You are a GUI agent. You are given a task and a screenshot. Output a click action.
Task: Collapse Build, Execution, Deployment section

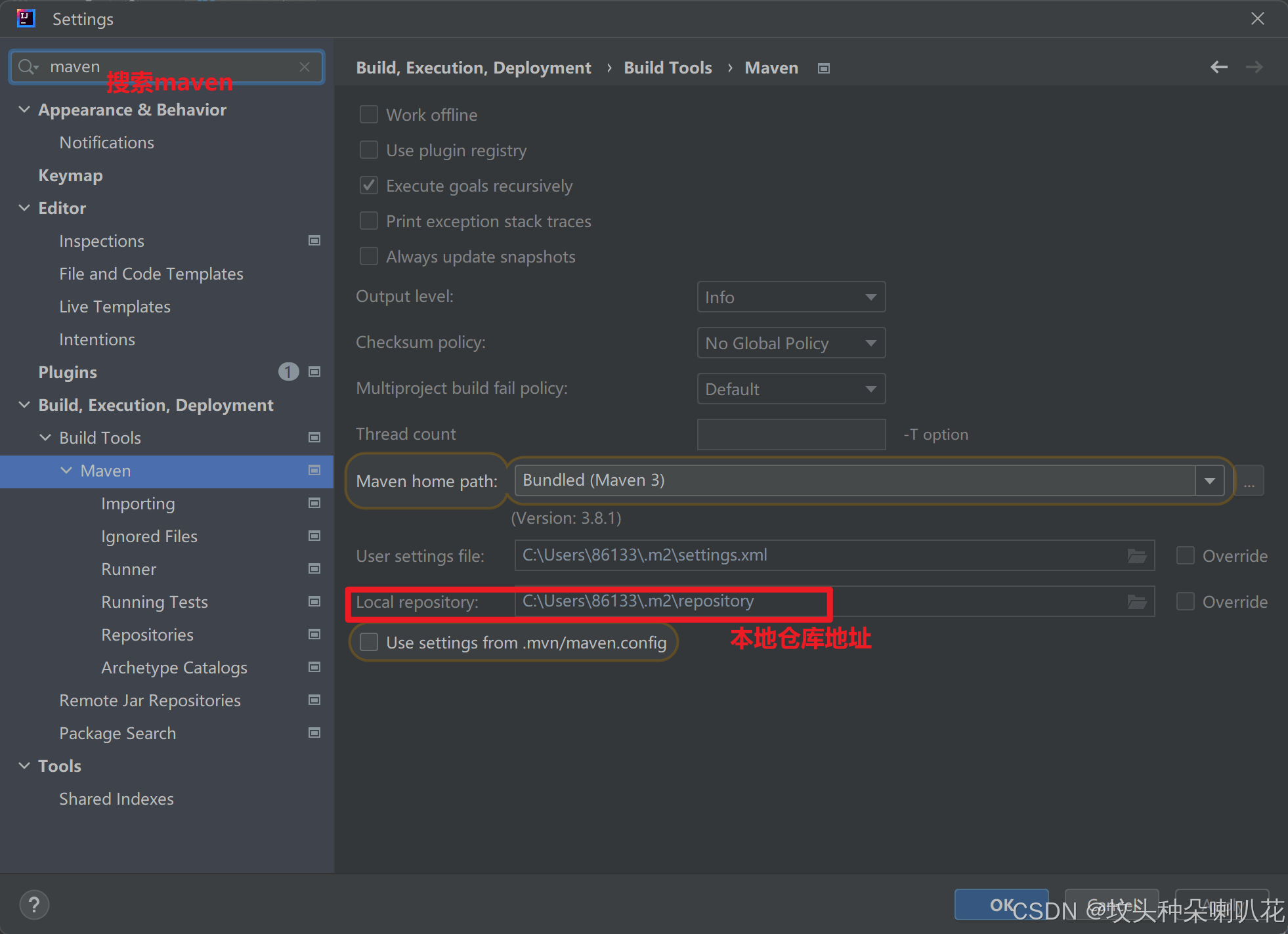(x=24, y=405)
